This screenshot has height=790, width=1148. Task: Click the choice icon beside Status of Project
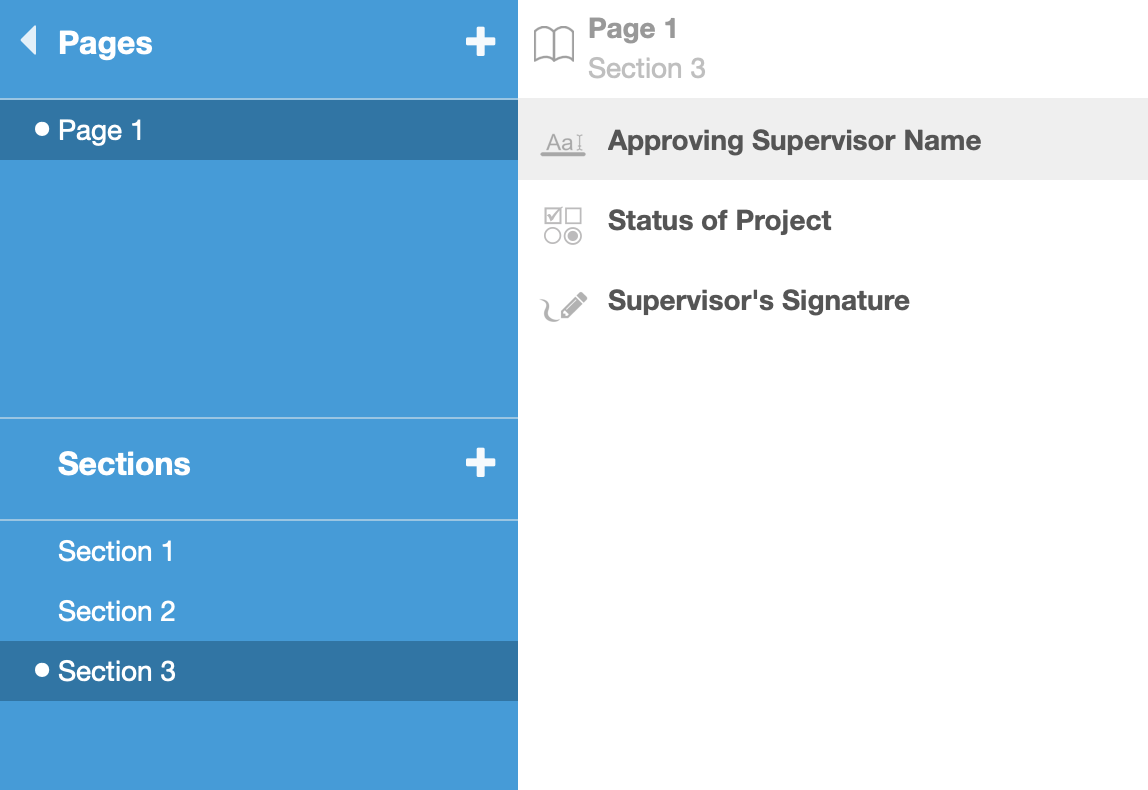(563, 225)
